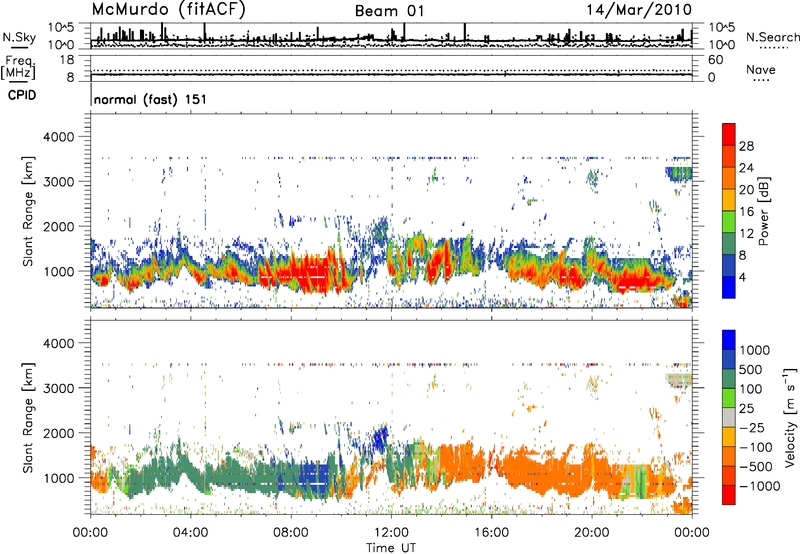800x554 pixels.
Task: Click the N.Search legend label
Action: coord(772,37)
